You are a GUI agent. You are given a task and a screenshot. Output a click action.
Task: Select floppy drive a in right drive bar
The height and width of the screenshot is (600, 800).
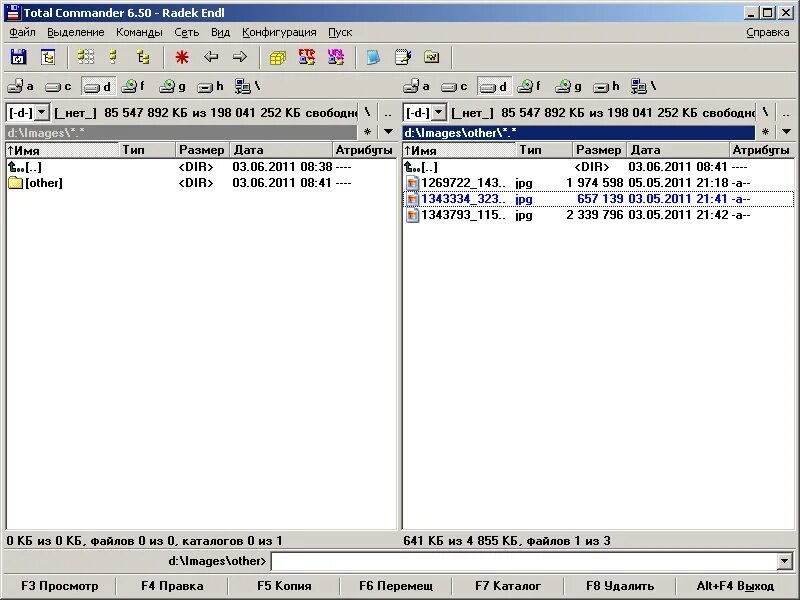click(417, 87)
